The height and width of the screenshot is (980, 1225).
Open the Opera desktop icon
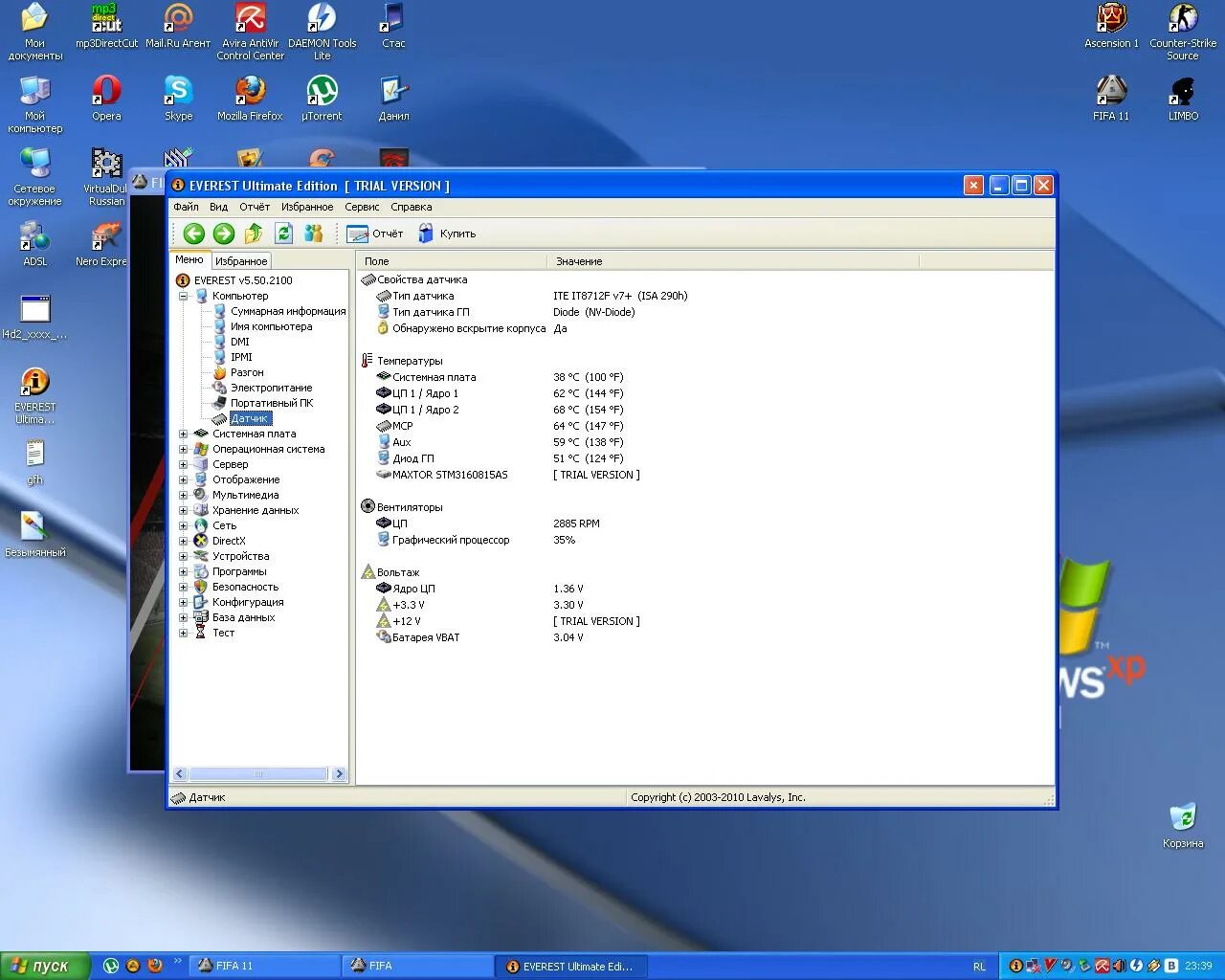[x=106, y=99]
